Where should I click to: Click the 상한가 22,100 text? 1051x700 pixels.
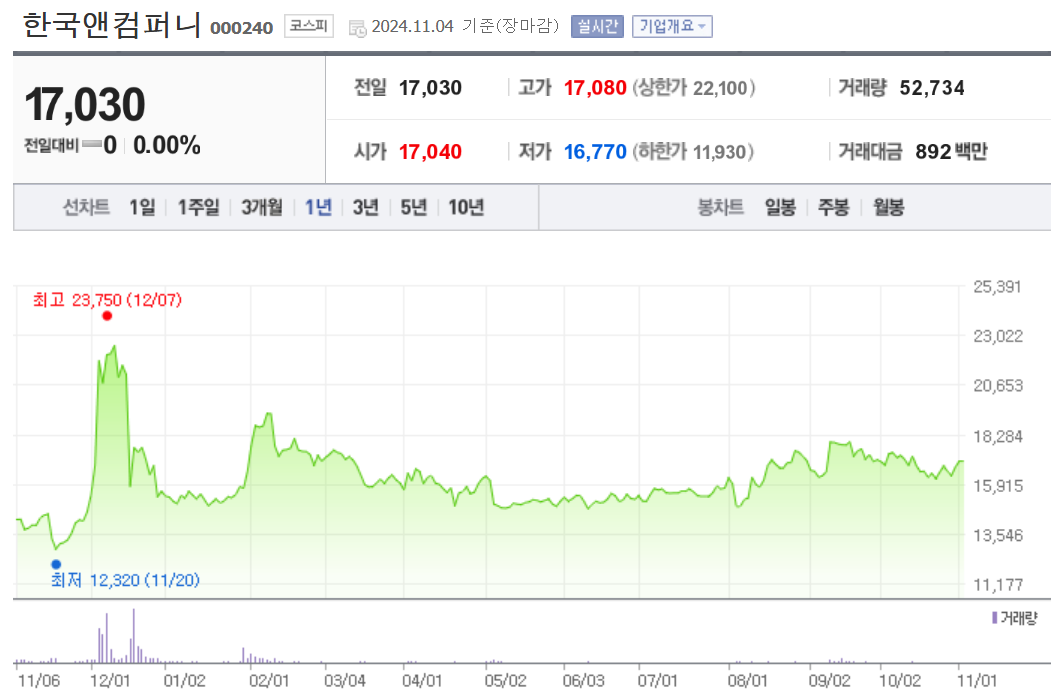coord(694,88)
